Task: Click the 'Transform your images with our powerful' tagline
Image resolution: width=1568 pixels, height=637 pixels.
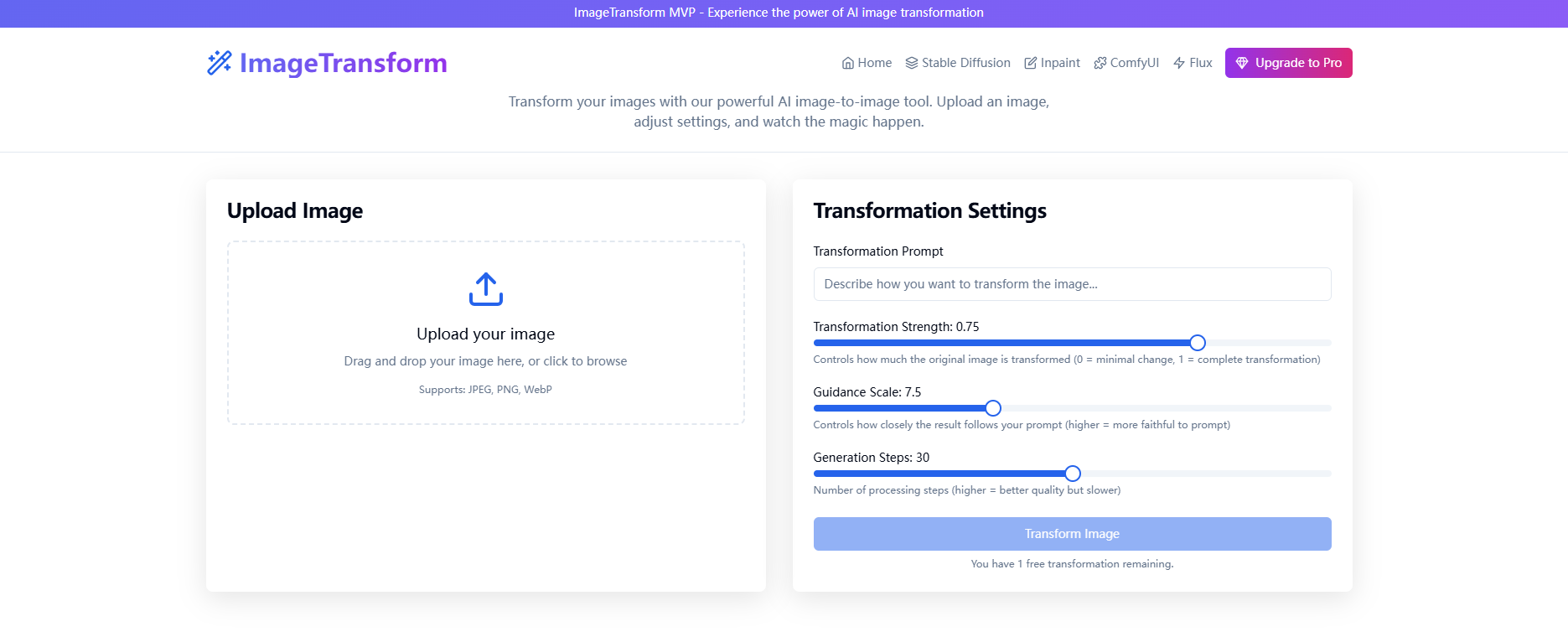Action: tap(779, 111)
